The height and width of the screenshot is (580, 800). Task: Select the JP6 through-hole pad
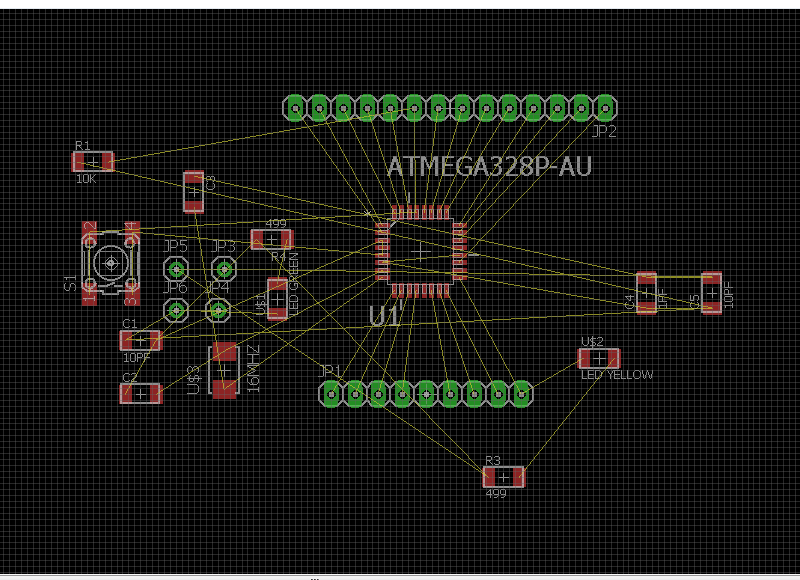pos(176,310)
